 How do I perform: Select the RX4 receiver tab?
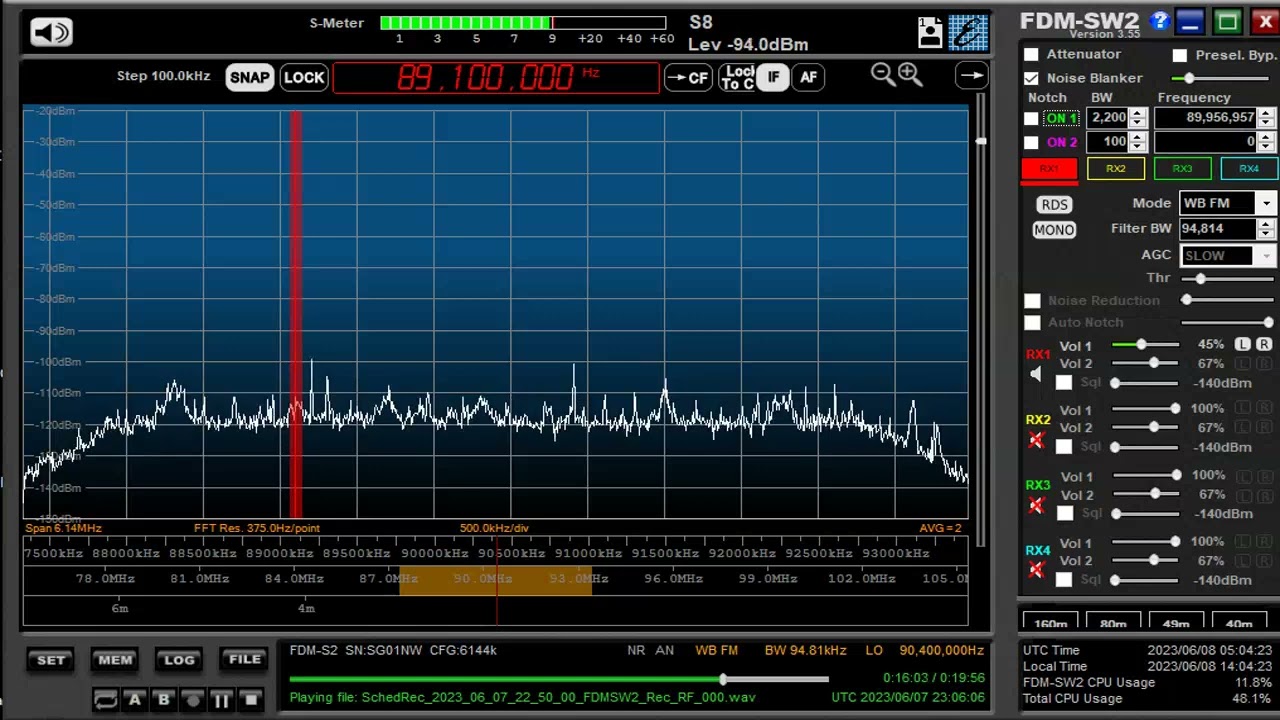point(1249,169)
